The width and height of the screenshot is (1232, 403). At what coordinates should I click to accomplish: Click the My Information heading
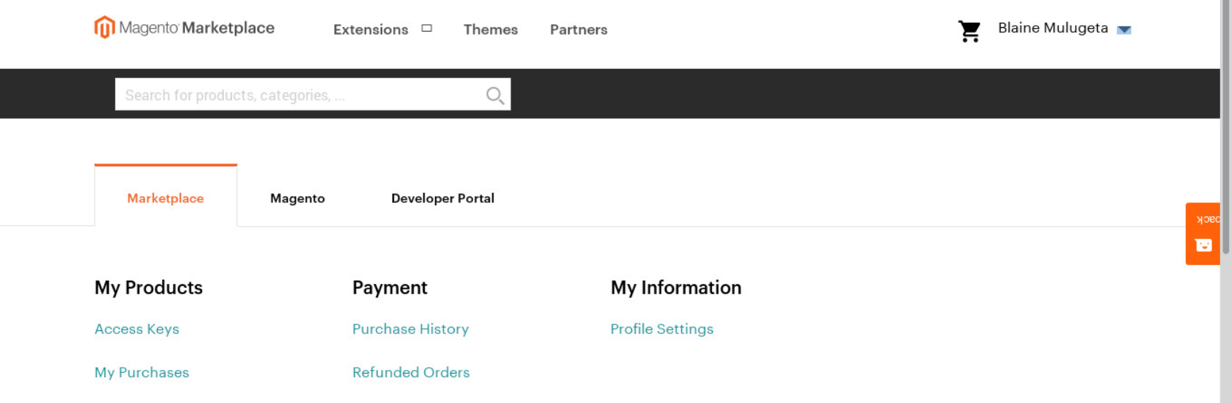[676, 288]
